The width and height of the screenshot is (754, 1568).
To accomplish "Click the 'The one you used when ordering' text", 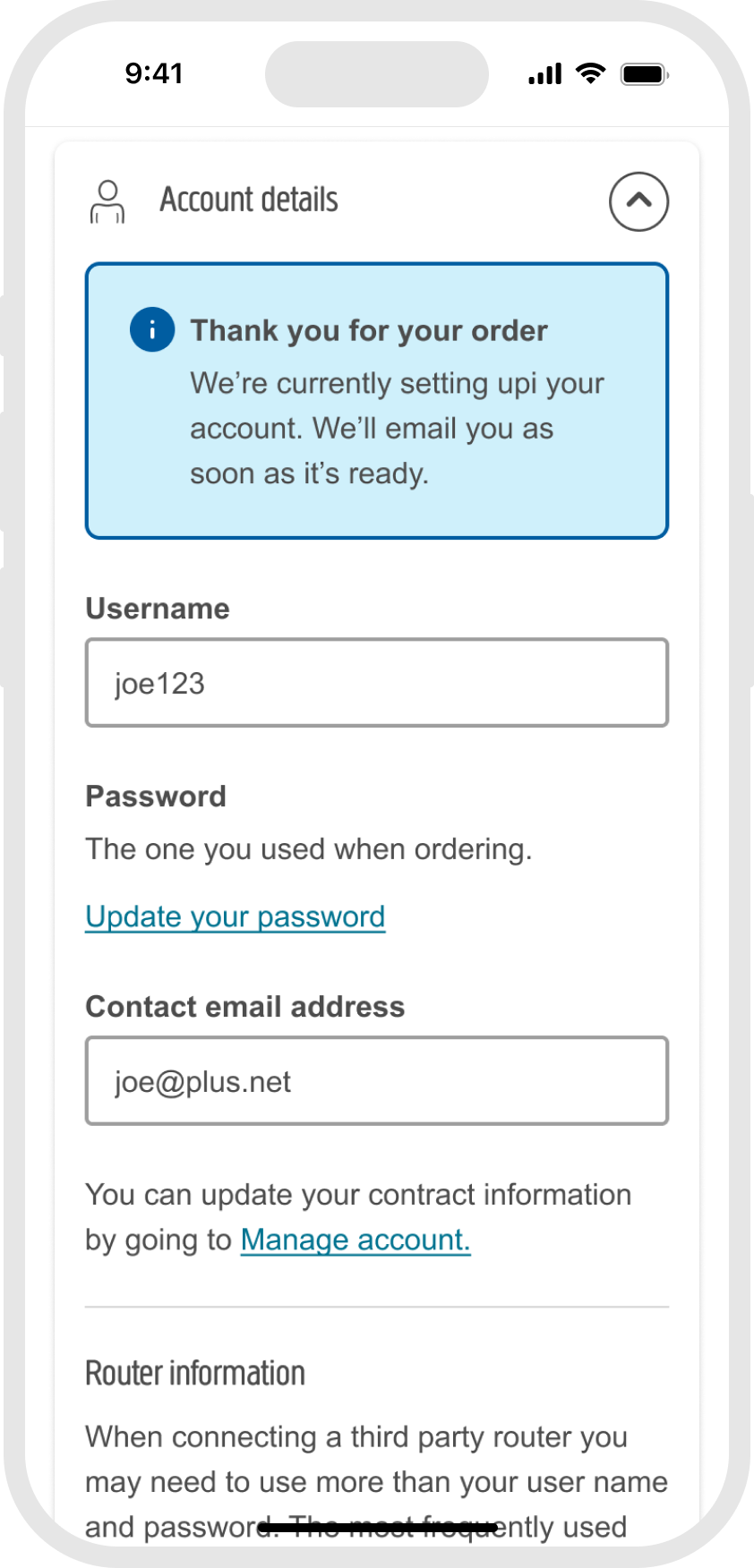I will [x=309, y=849].
